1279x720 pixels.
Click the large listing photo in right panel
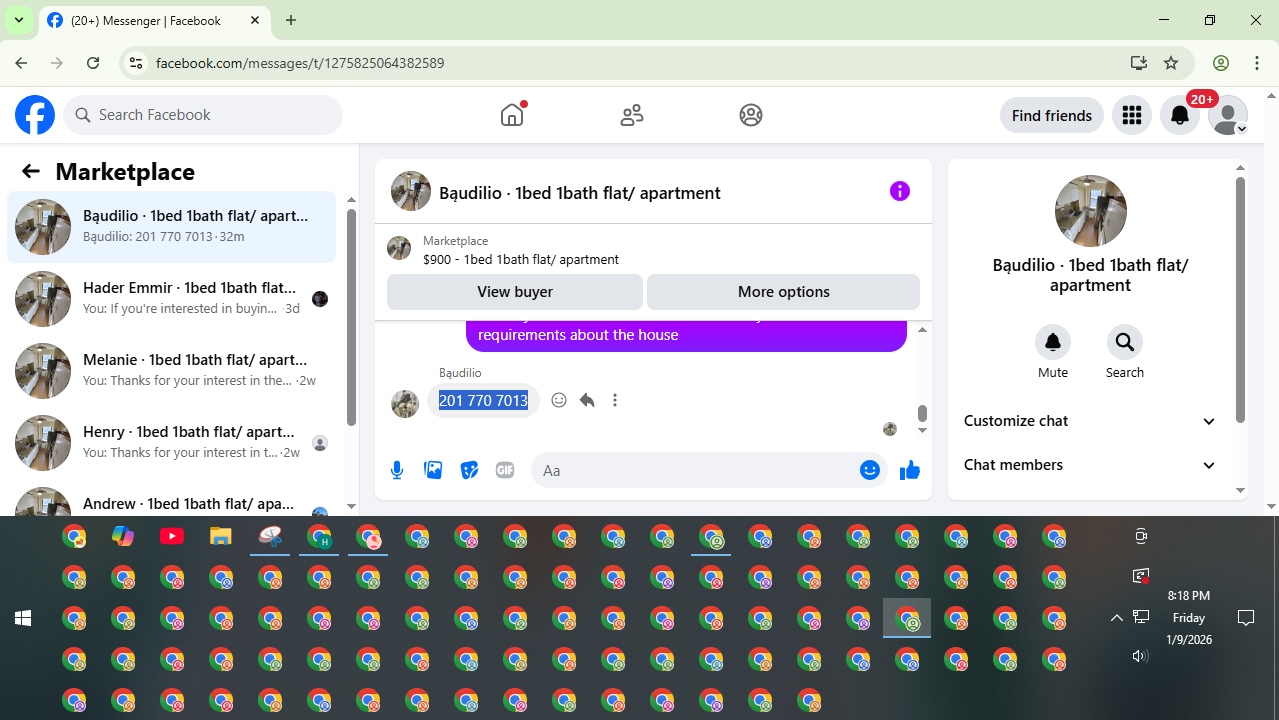[1091, 211]
